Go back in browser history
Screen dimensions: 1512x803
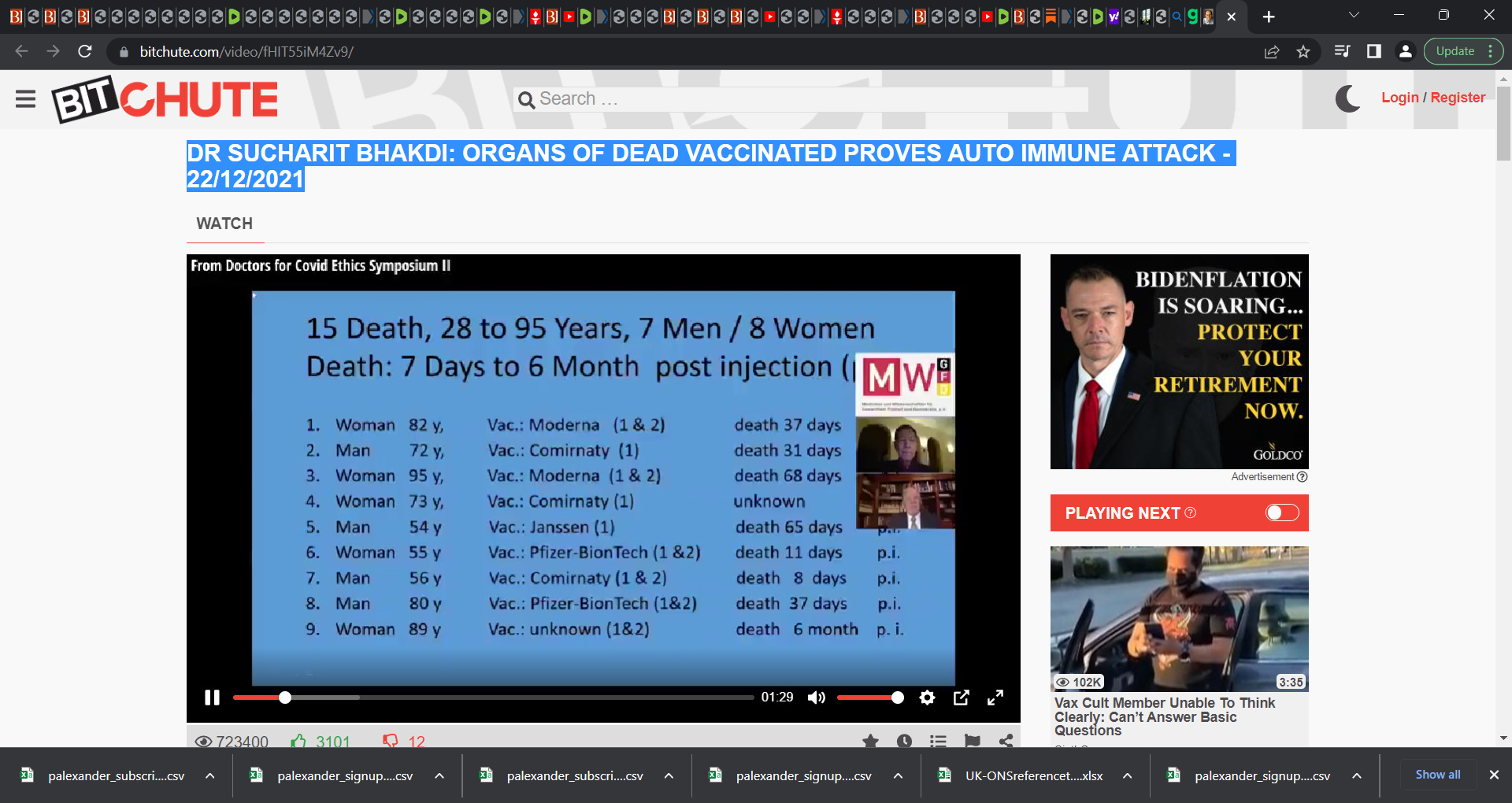click(x=21, y=51)
